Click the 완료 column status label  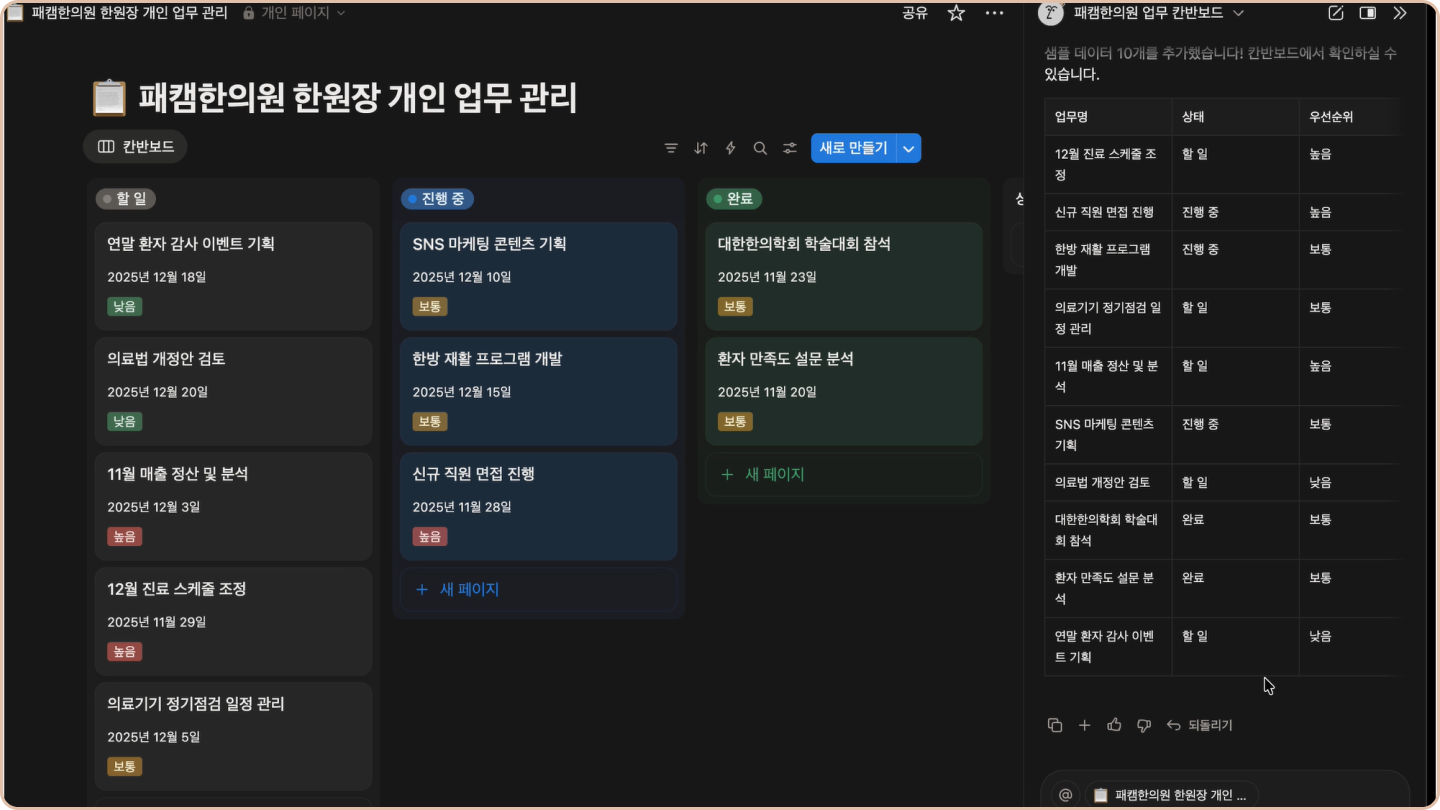pos(734,199)
